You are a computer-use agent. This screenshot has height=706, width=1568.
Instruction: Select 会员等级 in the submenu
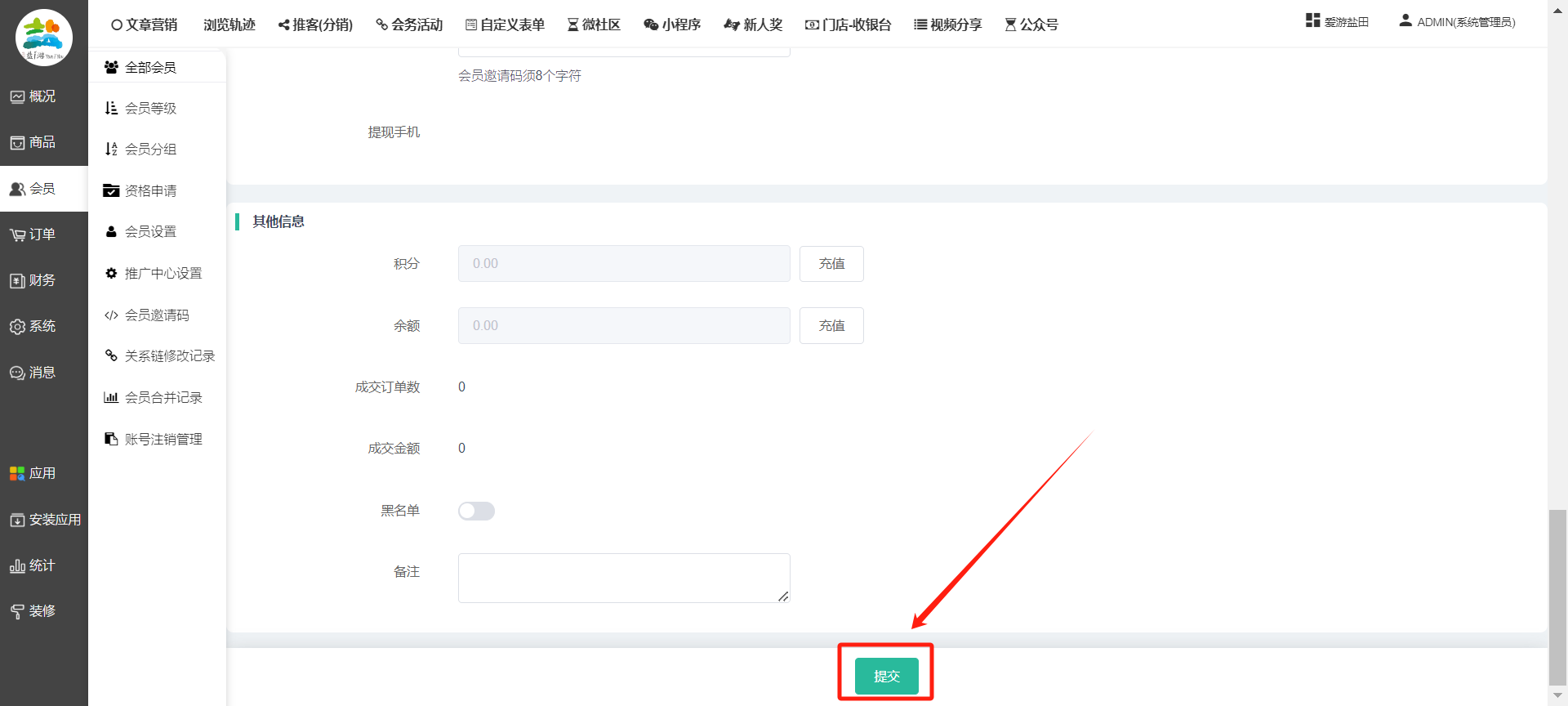click(150, 108)
